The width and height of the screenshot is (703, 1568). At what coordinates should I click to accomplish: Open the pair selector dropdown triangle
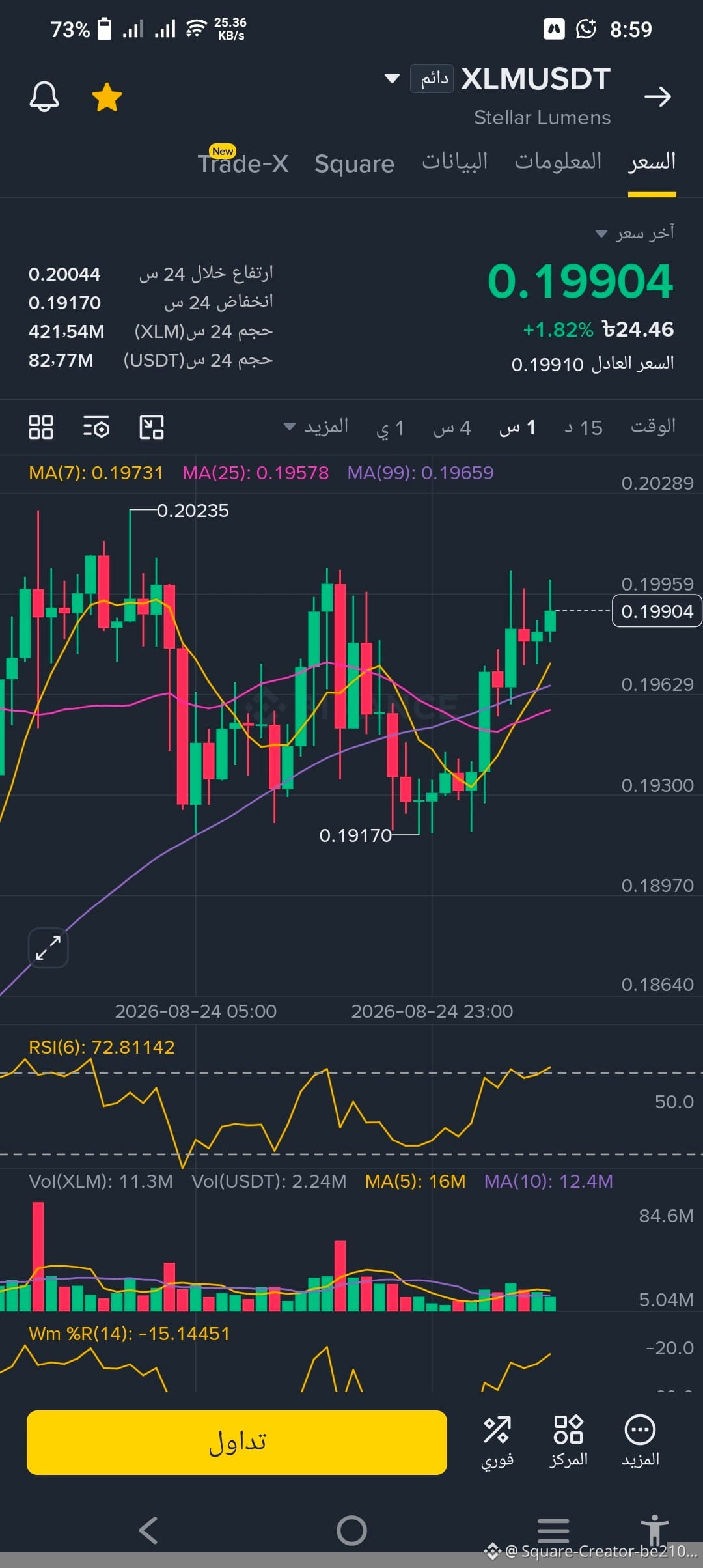pos(392,79)
